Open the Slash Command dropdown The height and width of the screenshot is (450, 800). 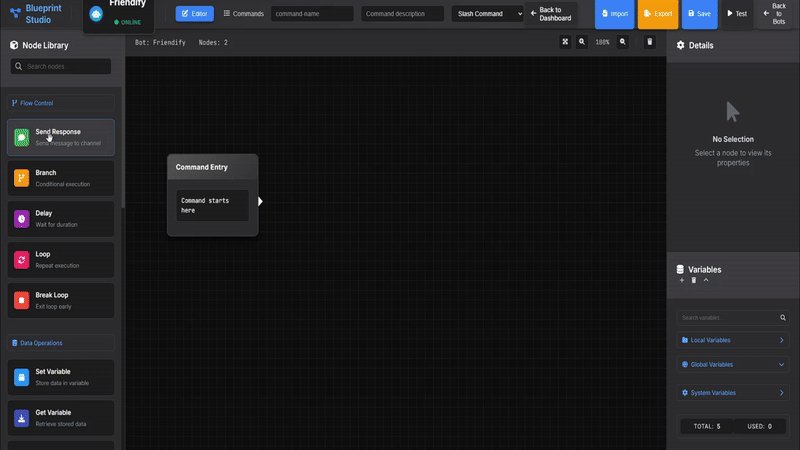(487, 14)
